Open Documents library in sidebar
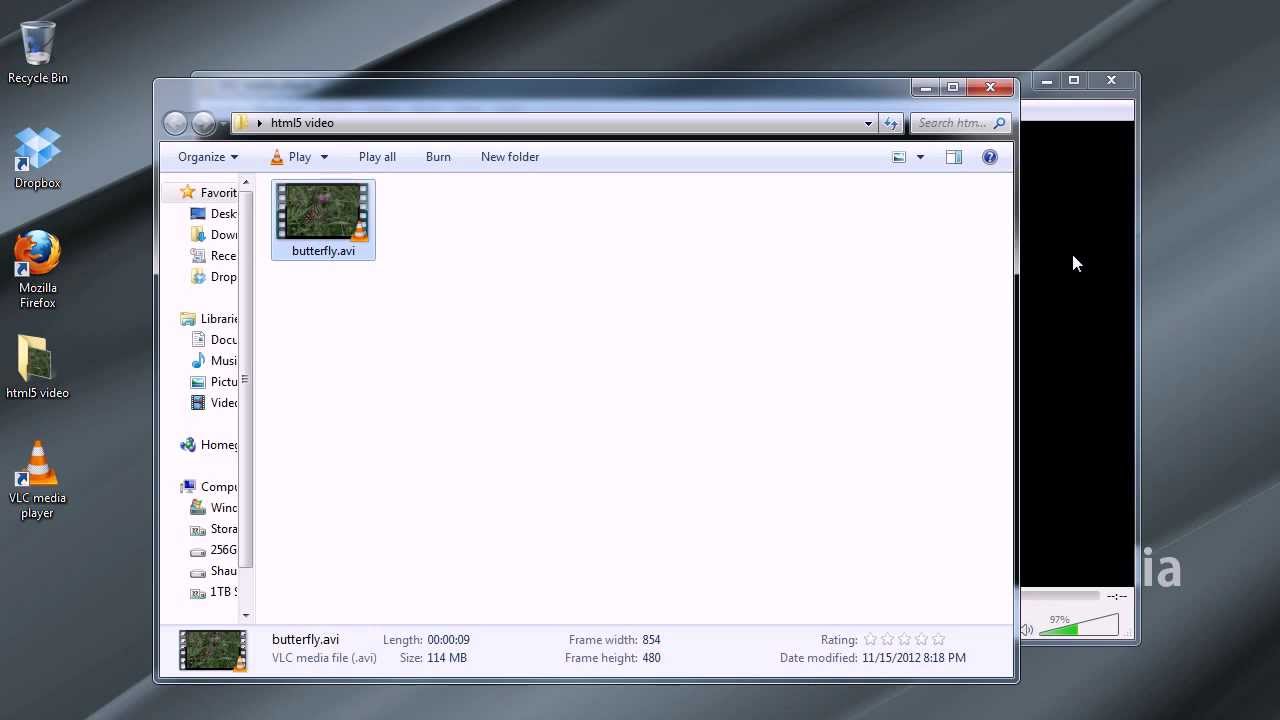This screenshot has width=1280, height=720. click(x=214, y=340)
